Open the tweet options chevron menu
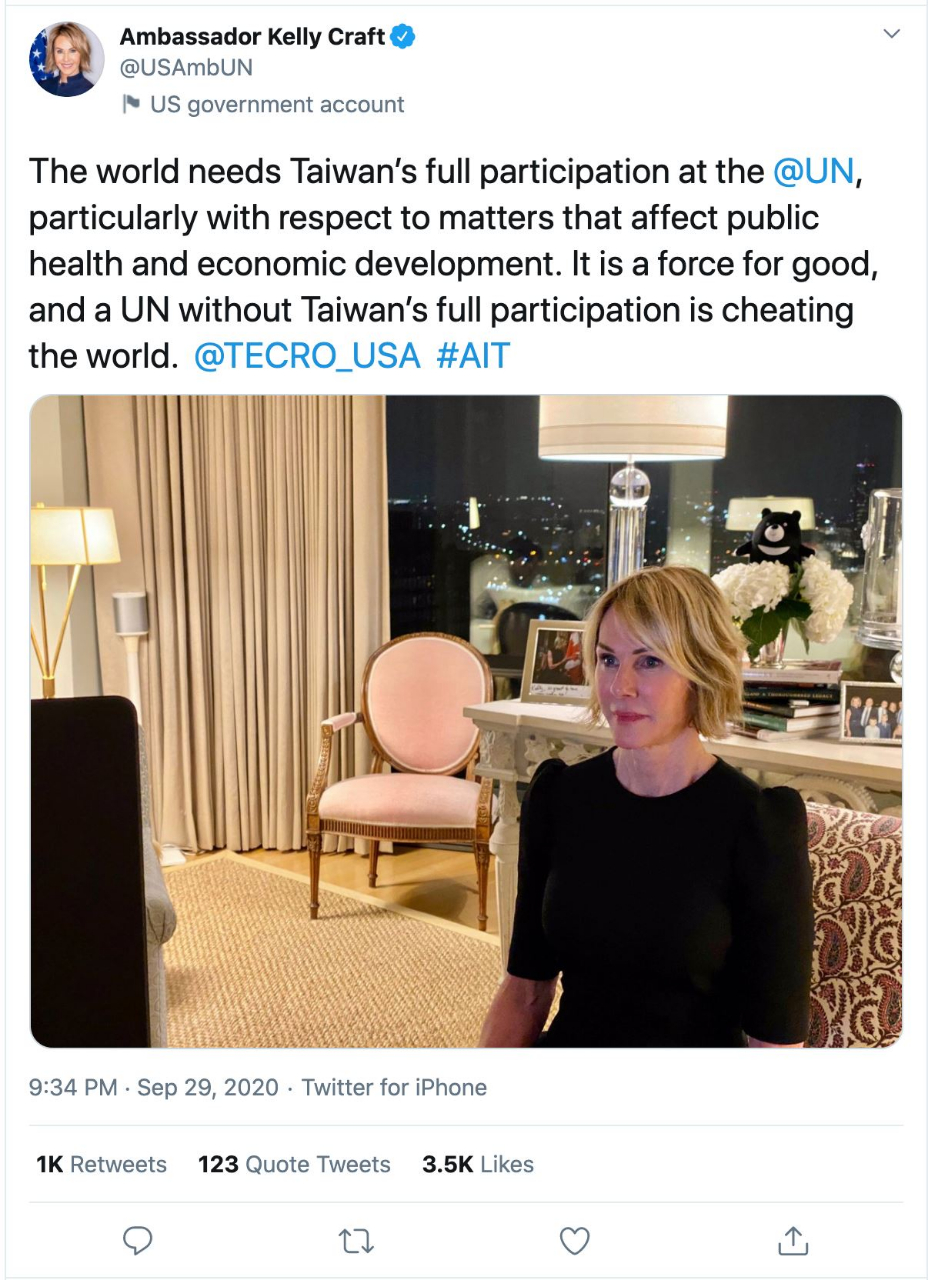 [892, 35]
